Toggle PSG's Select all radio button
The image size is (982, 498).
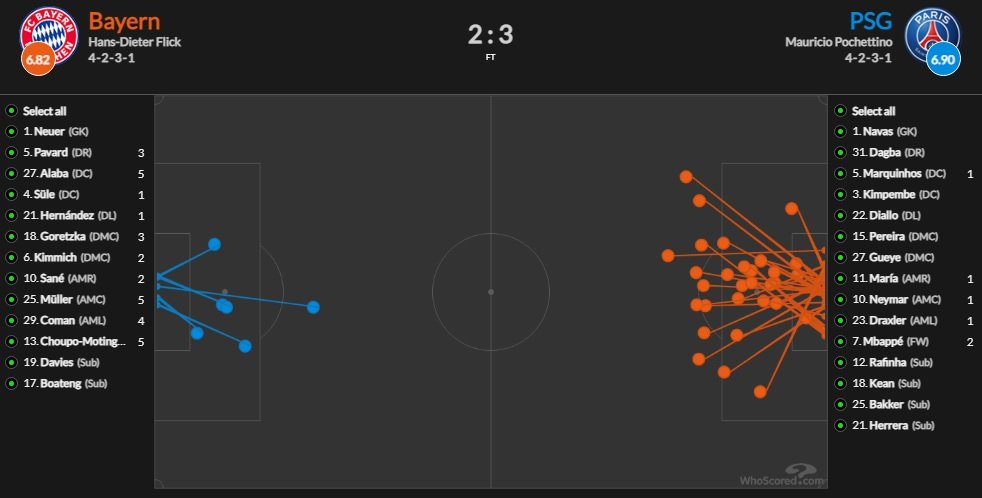840,111
